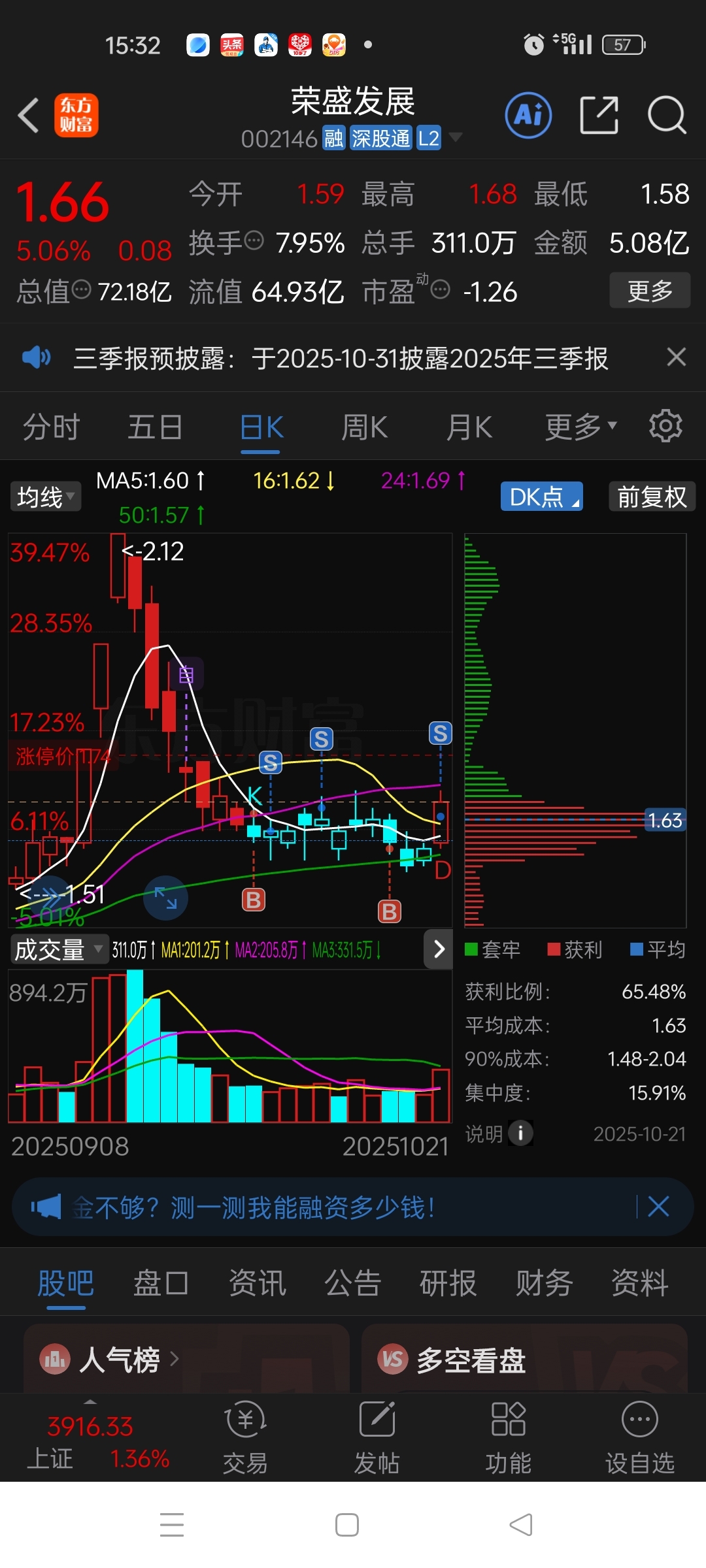Viewport: 706px width, 1568px height.
Task: Dismiss the 三季报预披露 notice
Action: pyautogui.click(x=676, y=357)
